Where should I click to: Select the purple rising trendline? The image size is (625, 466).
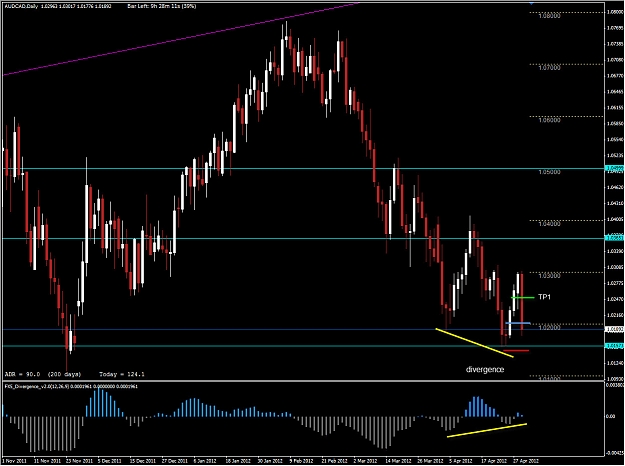coord(181,39)
